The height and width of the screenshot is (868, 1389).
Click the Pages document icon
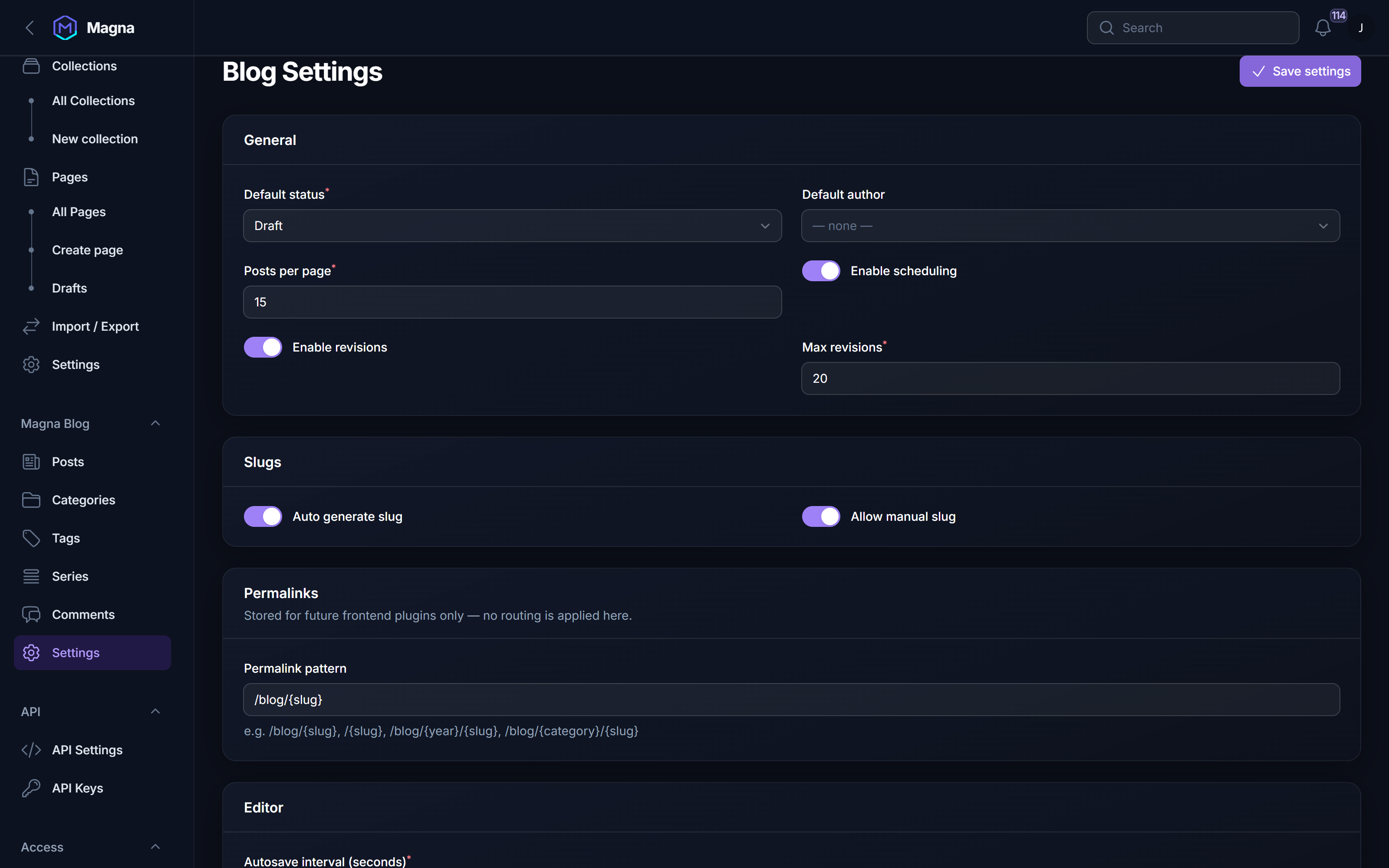[31, 177]
